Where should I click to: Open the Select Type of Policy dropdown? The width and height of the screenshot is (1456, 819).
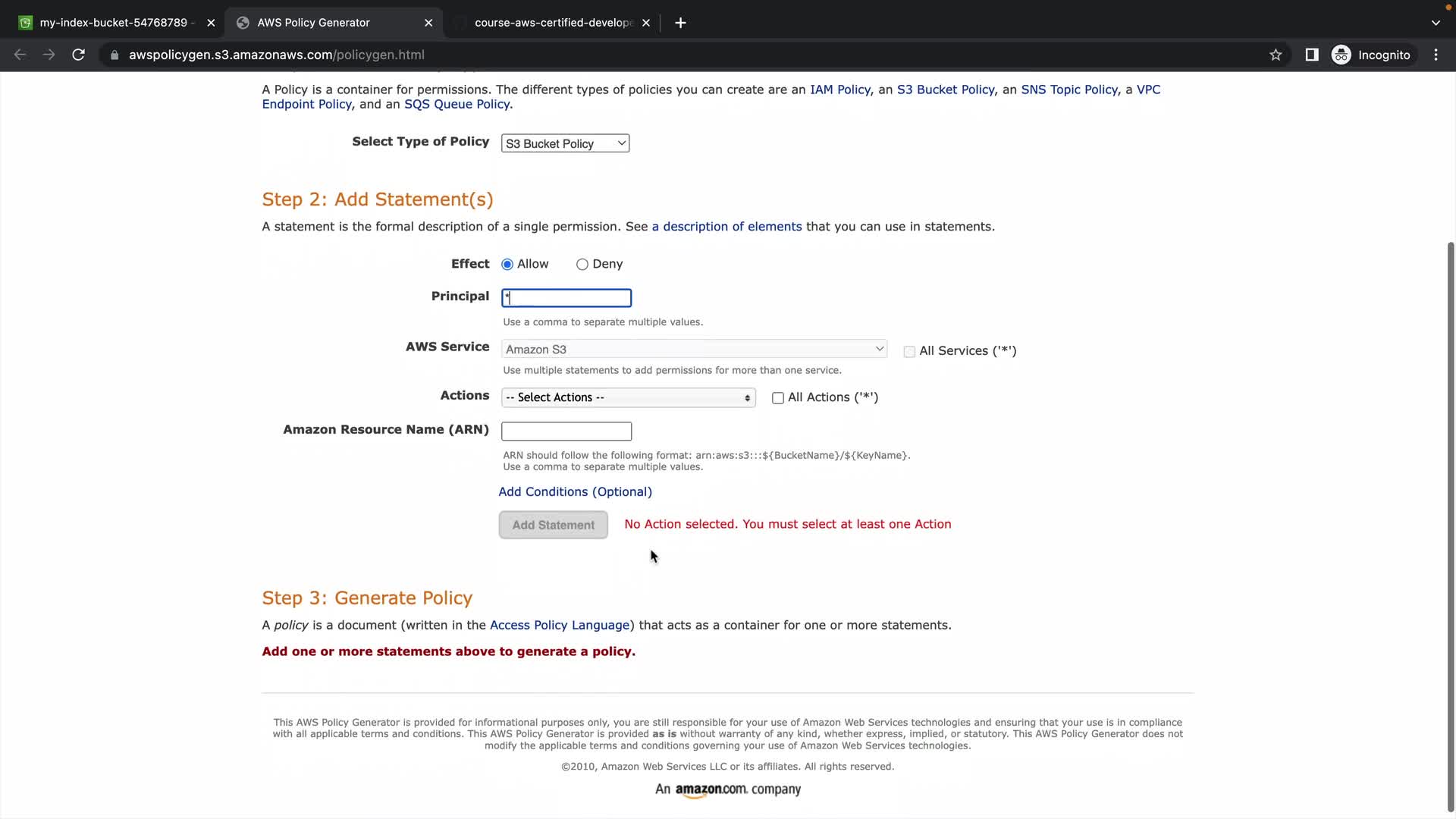(x=565, y=143)
